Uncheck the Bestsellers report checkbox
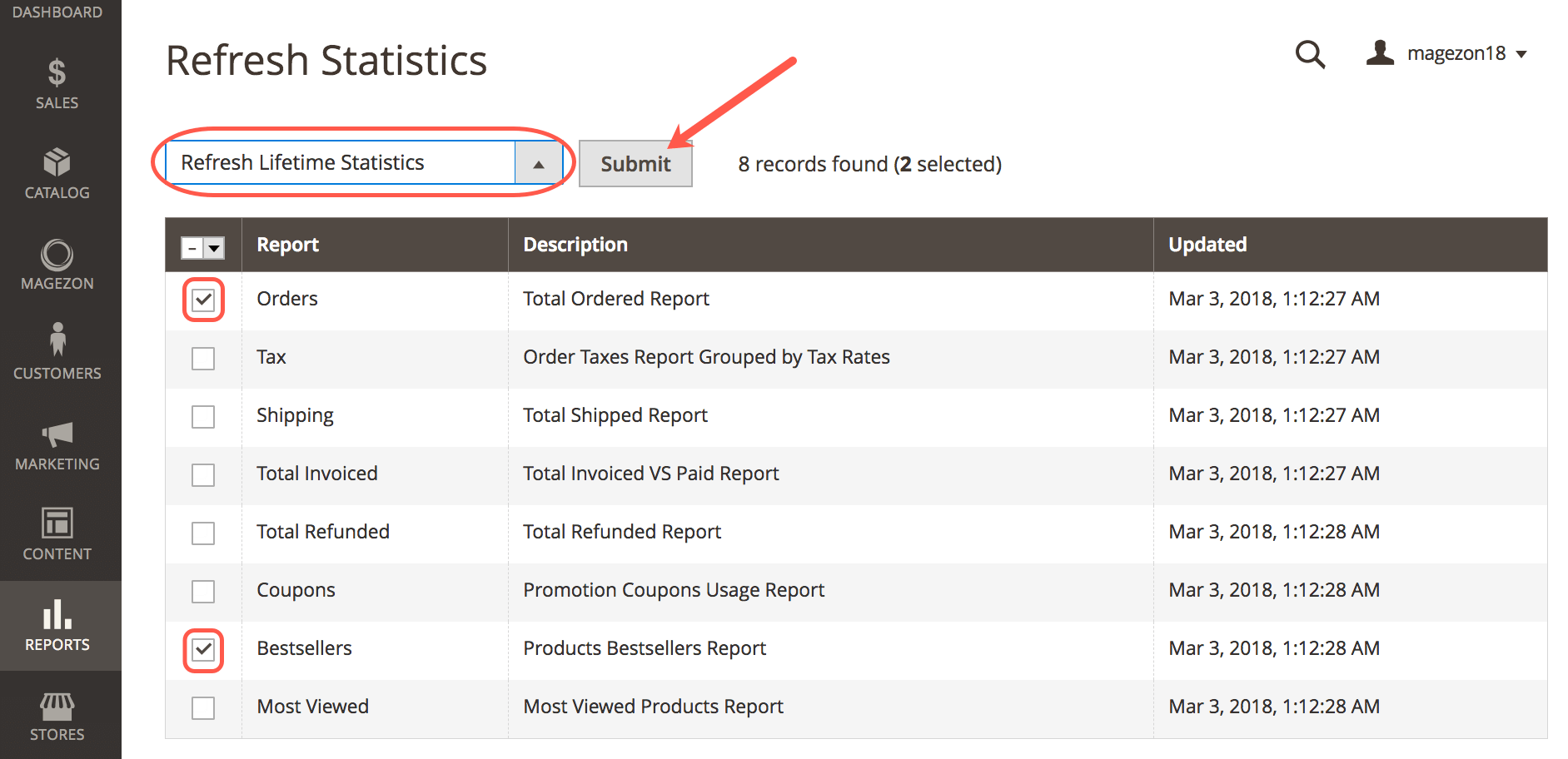The height and width of the screenshot is (759, 1568). point(202,650)
